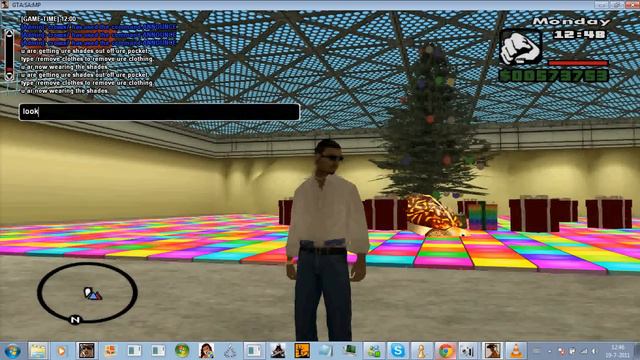The height and width of the screenshot is (360, 640).
Task: Click the in-game clock showing 12:48
Action: [x=580, y=34]
